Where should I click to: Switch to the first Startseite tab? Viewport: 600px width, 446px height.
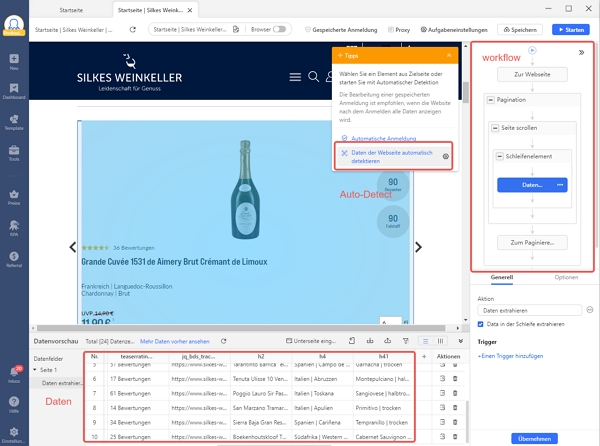69,9
